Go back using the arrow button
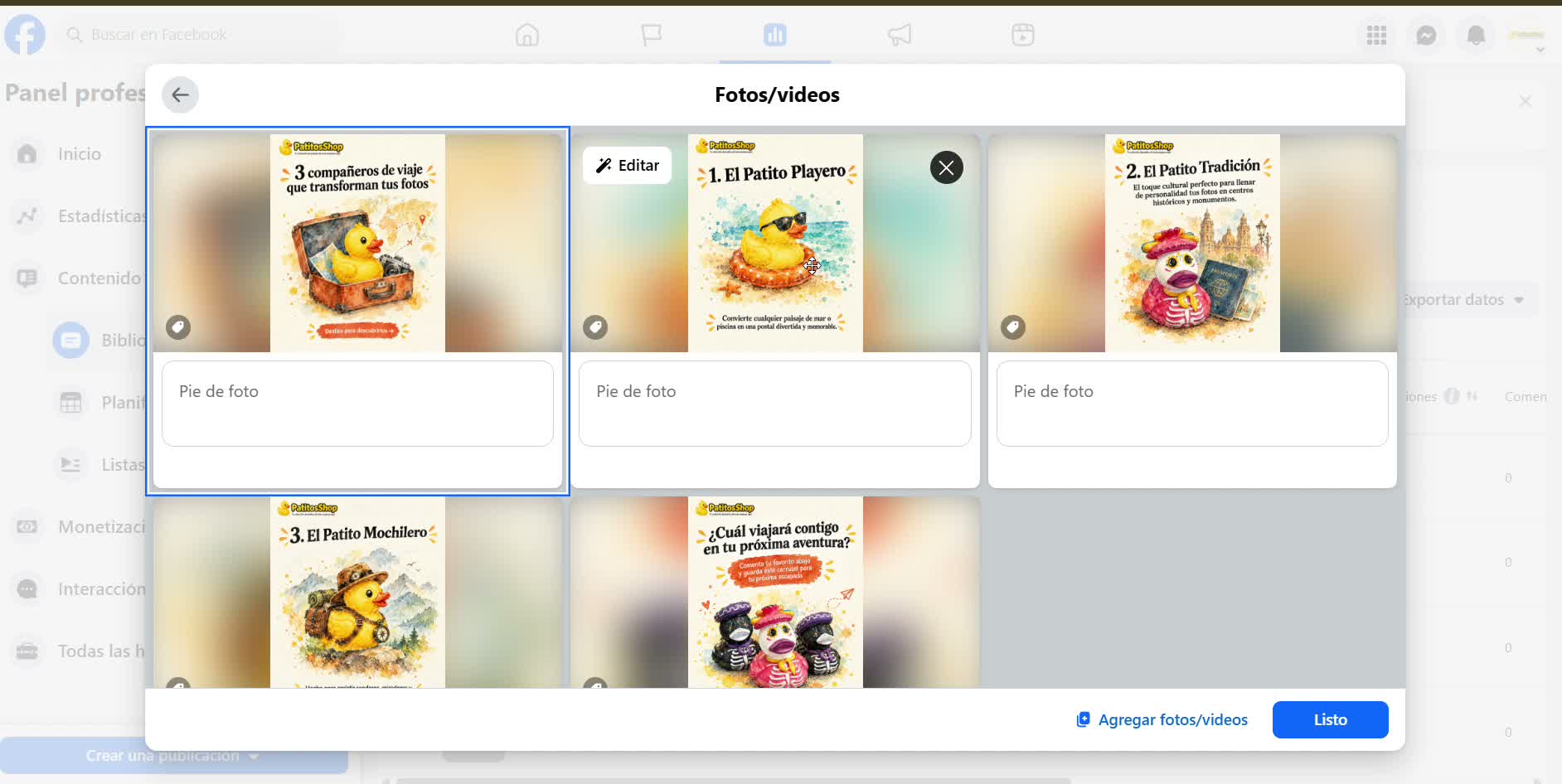 pos(180,94)
